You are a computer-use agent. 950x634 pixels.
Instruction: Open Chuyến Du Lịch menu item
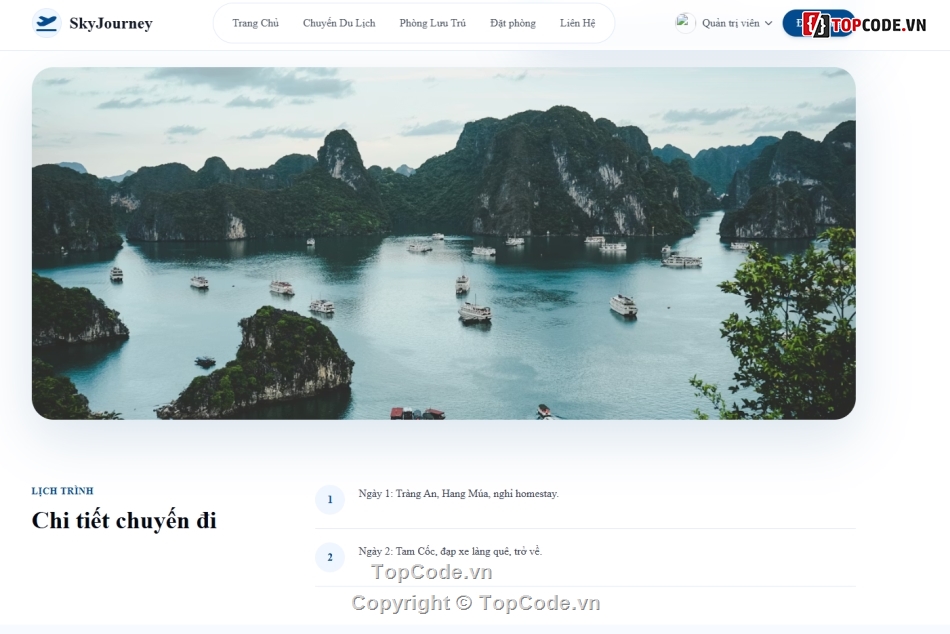(x=339, y=23)
